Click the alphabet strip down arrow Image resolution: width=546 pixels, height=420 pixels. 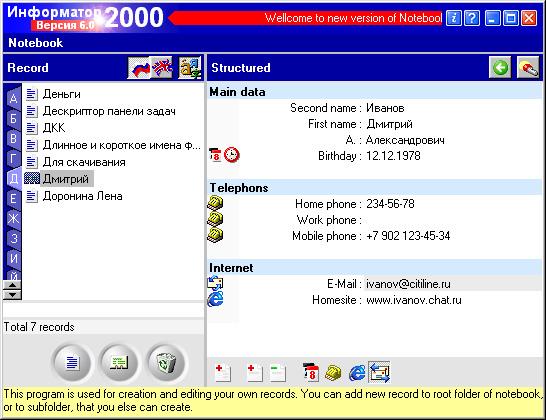(x=12, y=295)
